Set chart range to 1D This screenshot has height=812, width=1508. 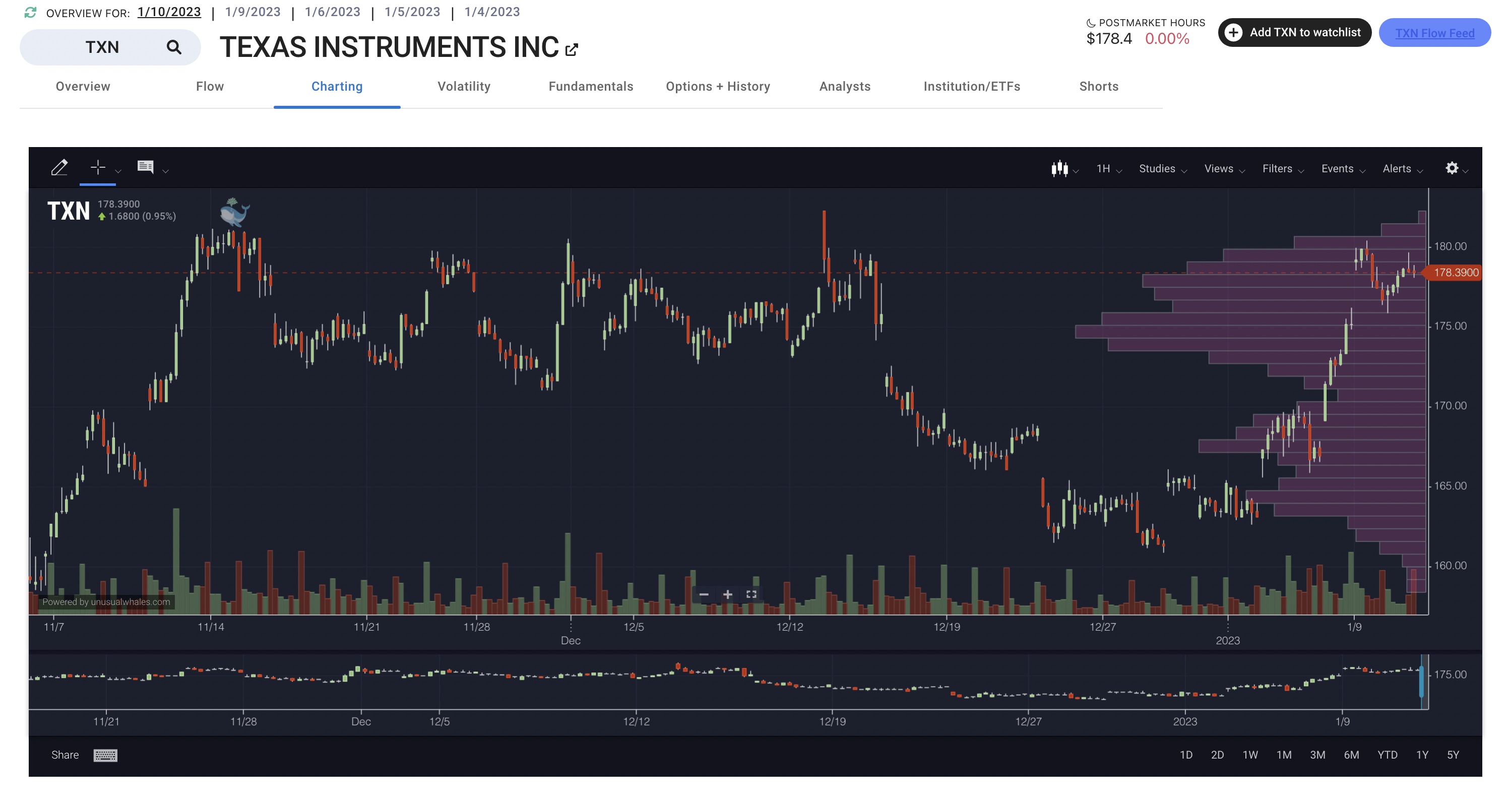(1186, 755)
